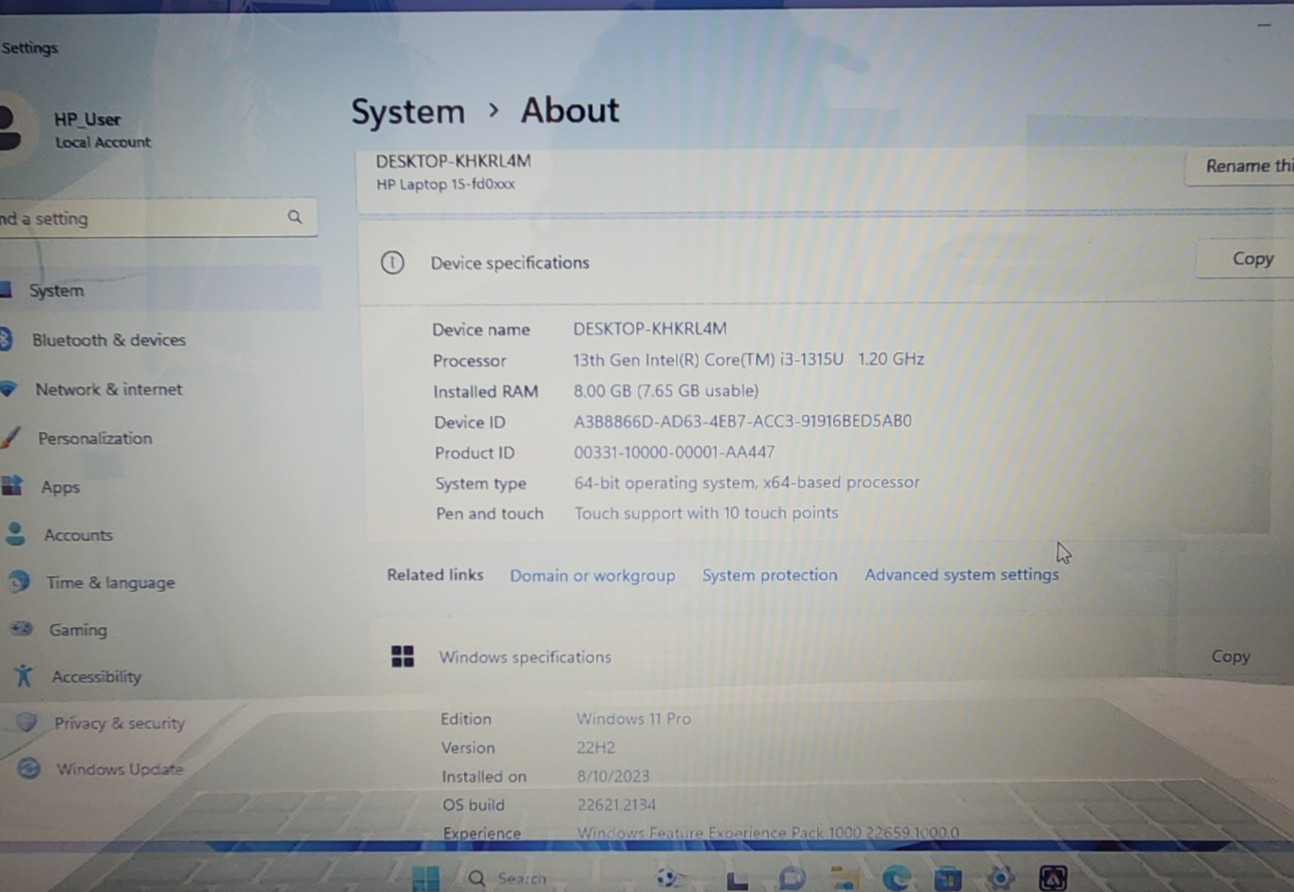
Task: Click the HP Laptop 15-fd0xxx model text
Action: [x=446, y=184]
